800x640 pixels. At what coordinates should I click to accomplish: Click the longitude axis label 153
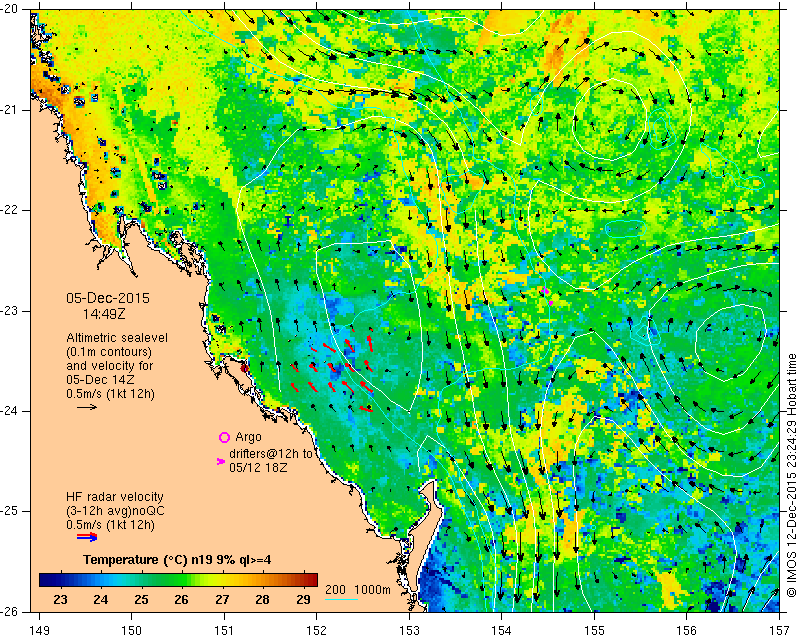[409, 631]
